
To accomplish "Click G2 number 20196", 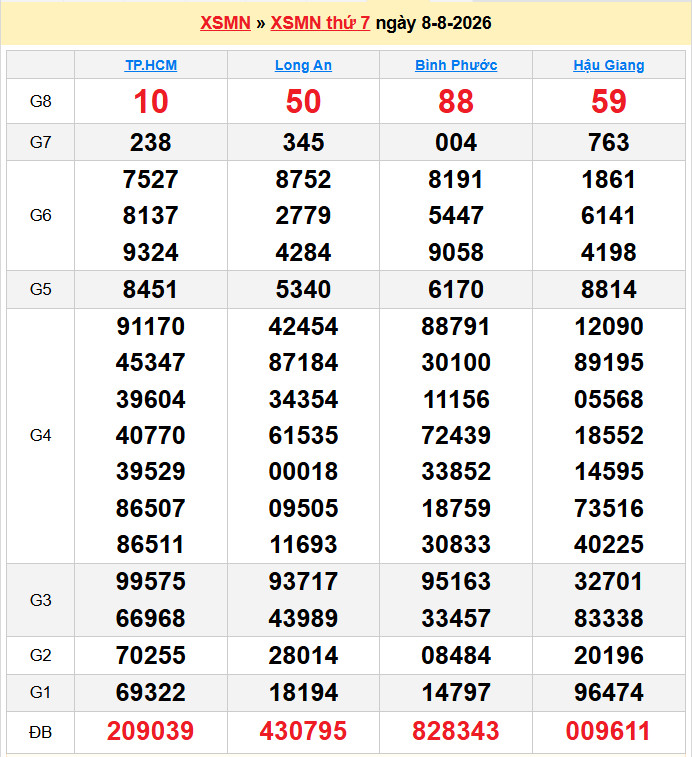I will (x=608, y=656).
